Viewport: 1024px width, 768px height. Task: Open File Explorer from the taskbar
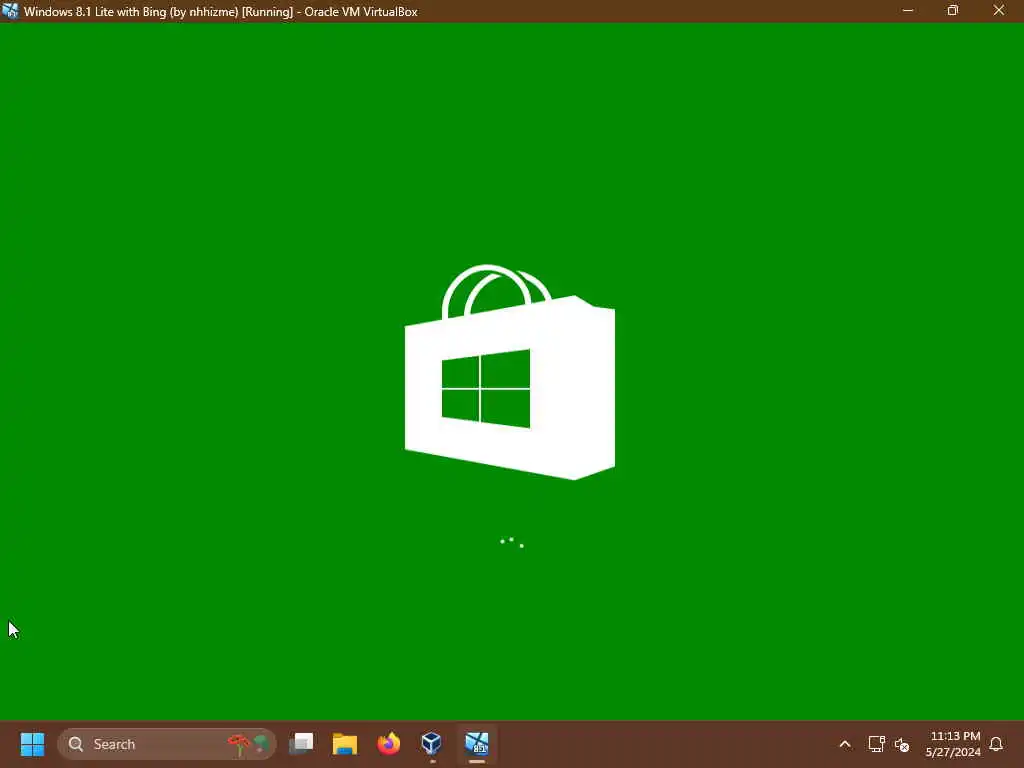345,744
